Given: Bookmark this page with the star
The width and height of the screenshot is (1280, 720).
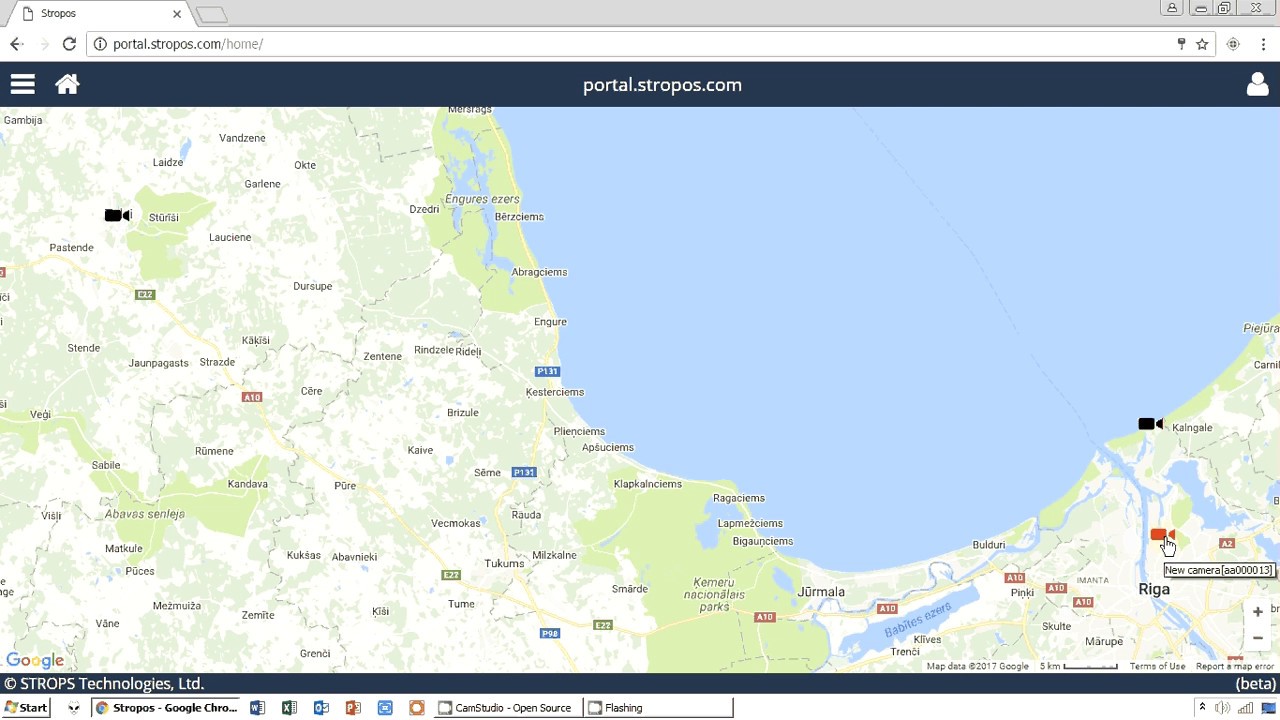Looking at the screenshot, I should click(x=1202, y=44).
